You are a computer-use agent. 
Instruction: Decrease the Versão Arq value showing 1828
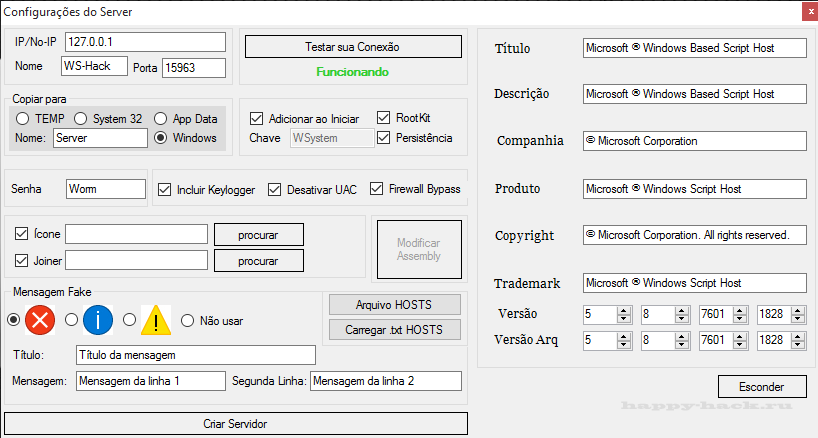[x=798, y=344]
